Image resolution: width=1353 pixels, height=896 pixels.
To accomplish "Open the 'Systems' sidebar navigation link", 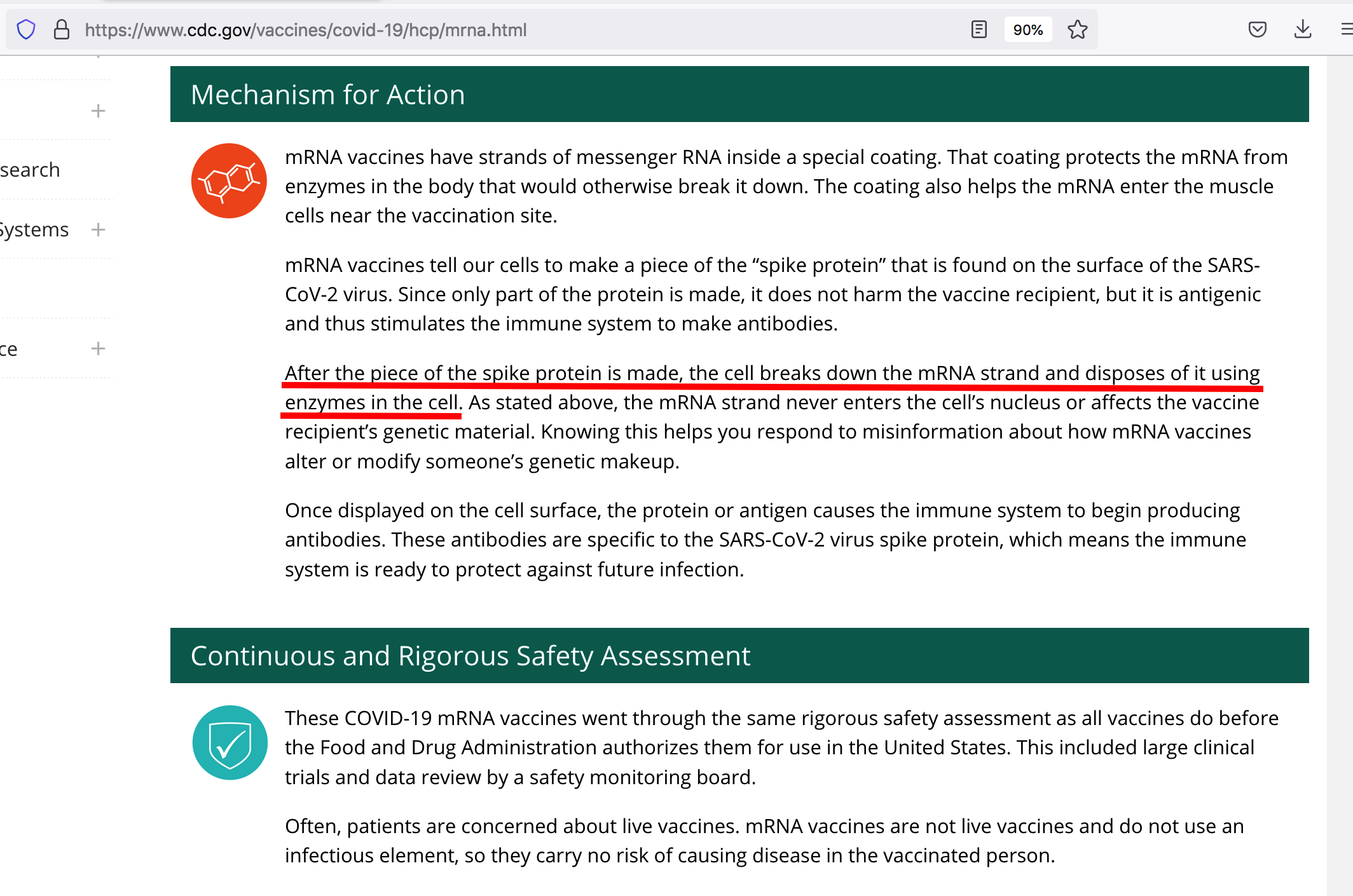I will tap(34, 229).
